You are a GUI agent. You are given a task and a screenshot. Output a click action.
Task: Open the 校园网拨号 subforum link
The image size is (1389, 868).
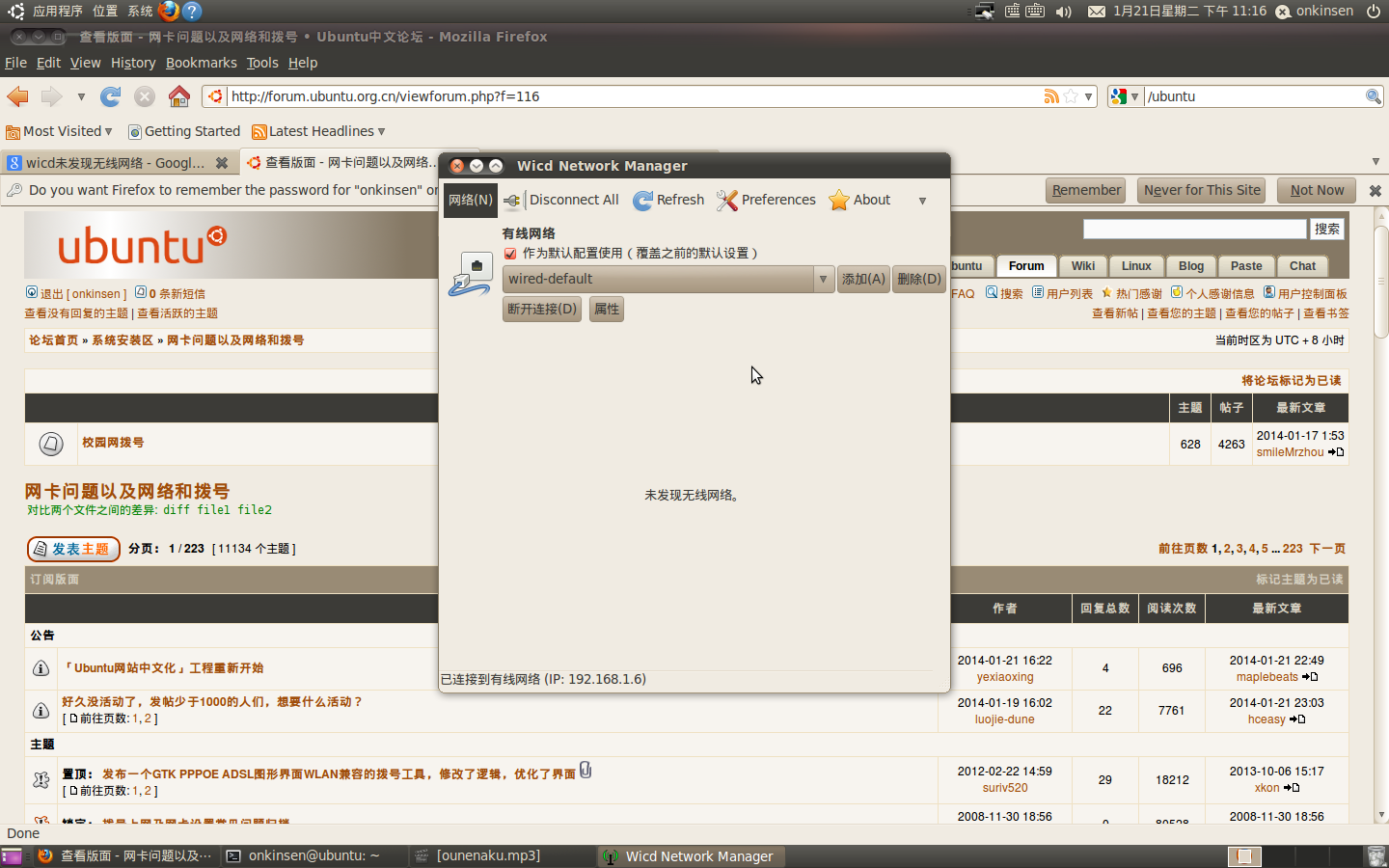click(x=113, y=443)
